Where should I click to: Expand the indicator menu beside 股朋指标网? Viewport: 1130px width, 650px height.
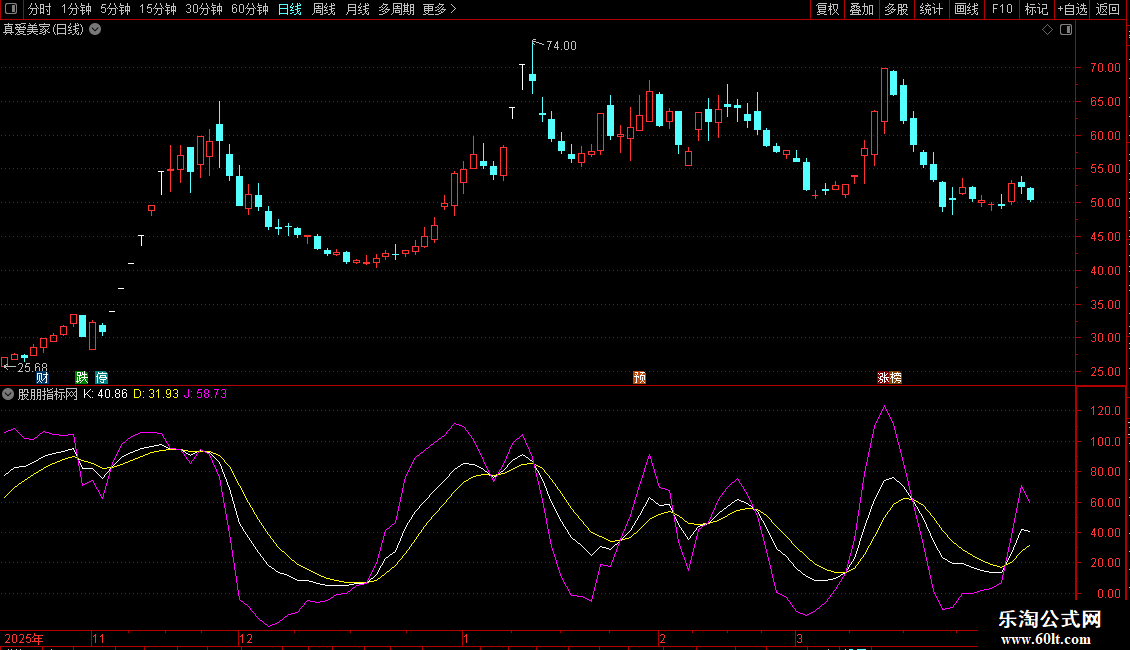coord(9,394)
